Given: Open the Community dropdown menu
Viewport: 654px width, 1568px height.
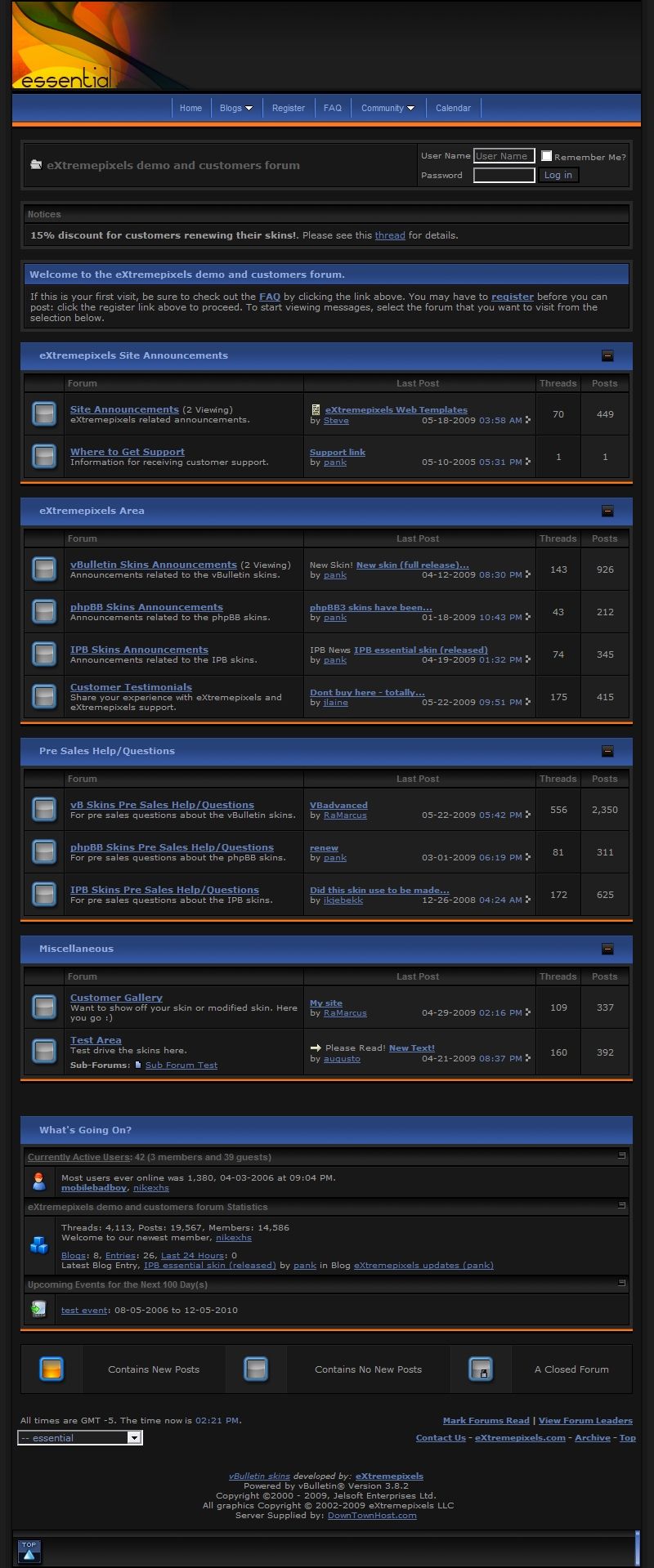Looking at the screenshot, I should pos(387,108).
